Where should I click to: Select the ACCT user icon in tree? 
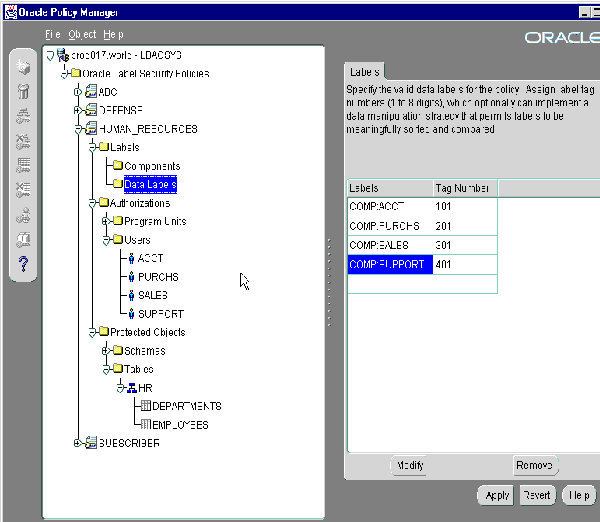[x=130, y=258]
